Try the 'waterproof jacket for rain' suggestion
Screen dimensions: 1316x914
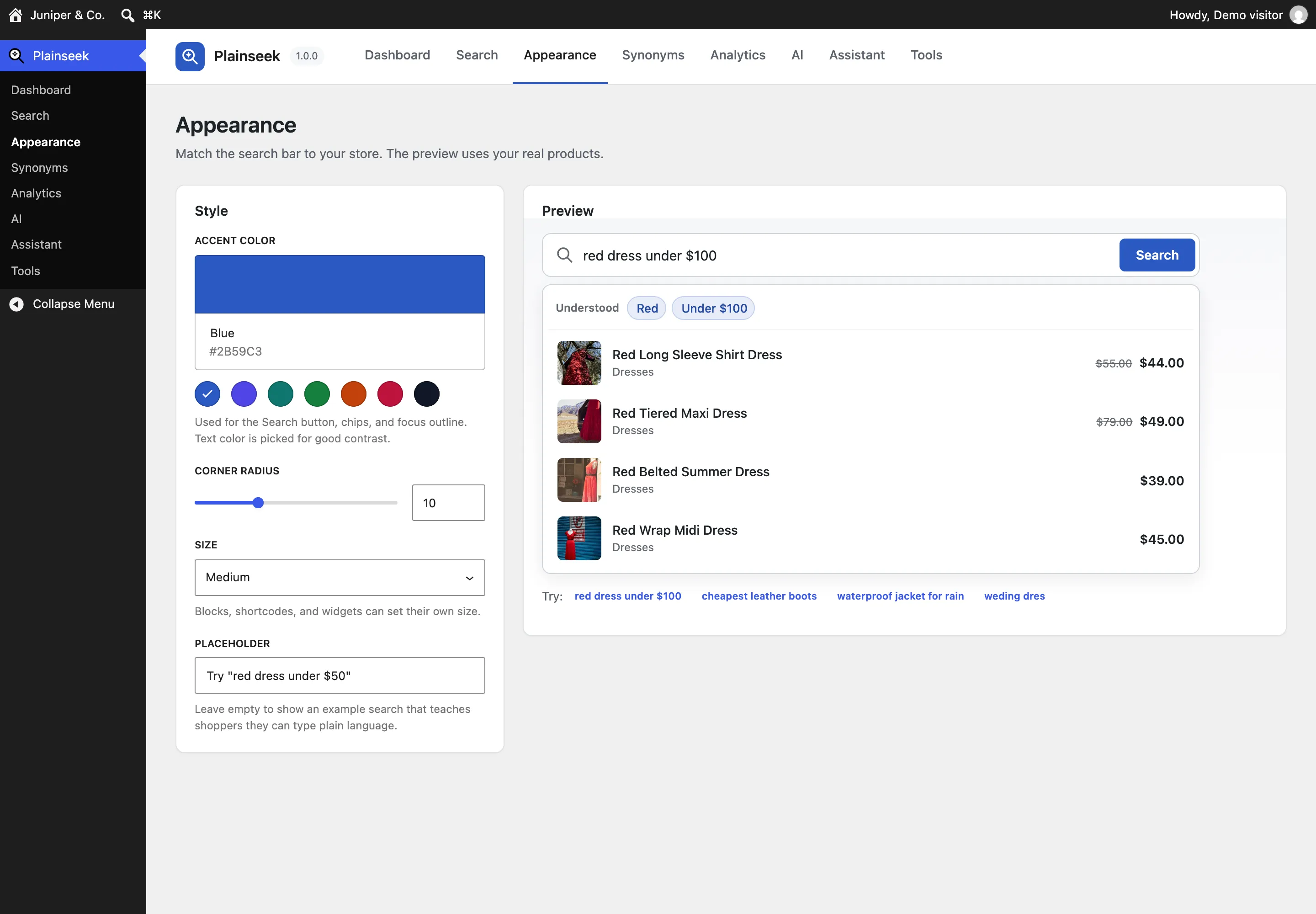[900, 595]
